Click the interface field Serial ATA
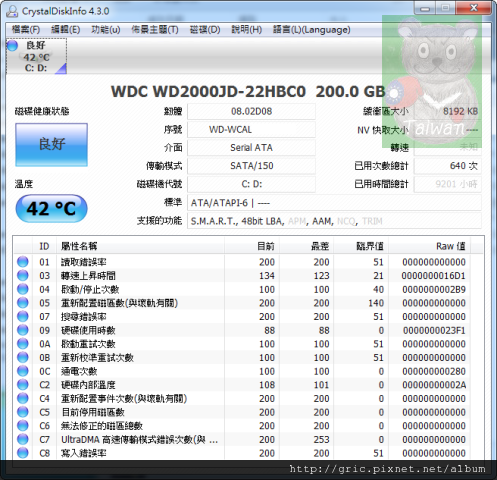Image resolution: width=497 pixels, height=480 pixels. (251, 147)
